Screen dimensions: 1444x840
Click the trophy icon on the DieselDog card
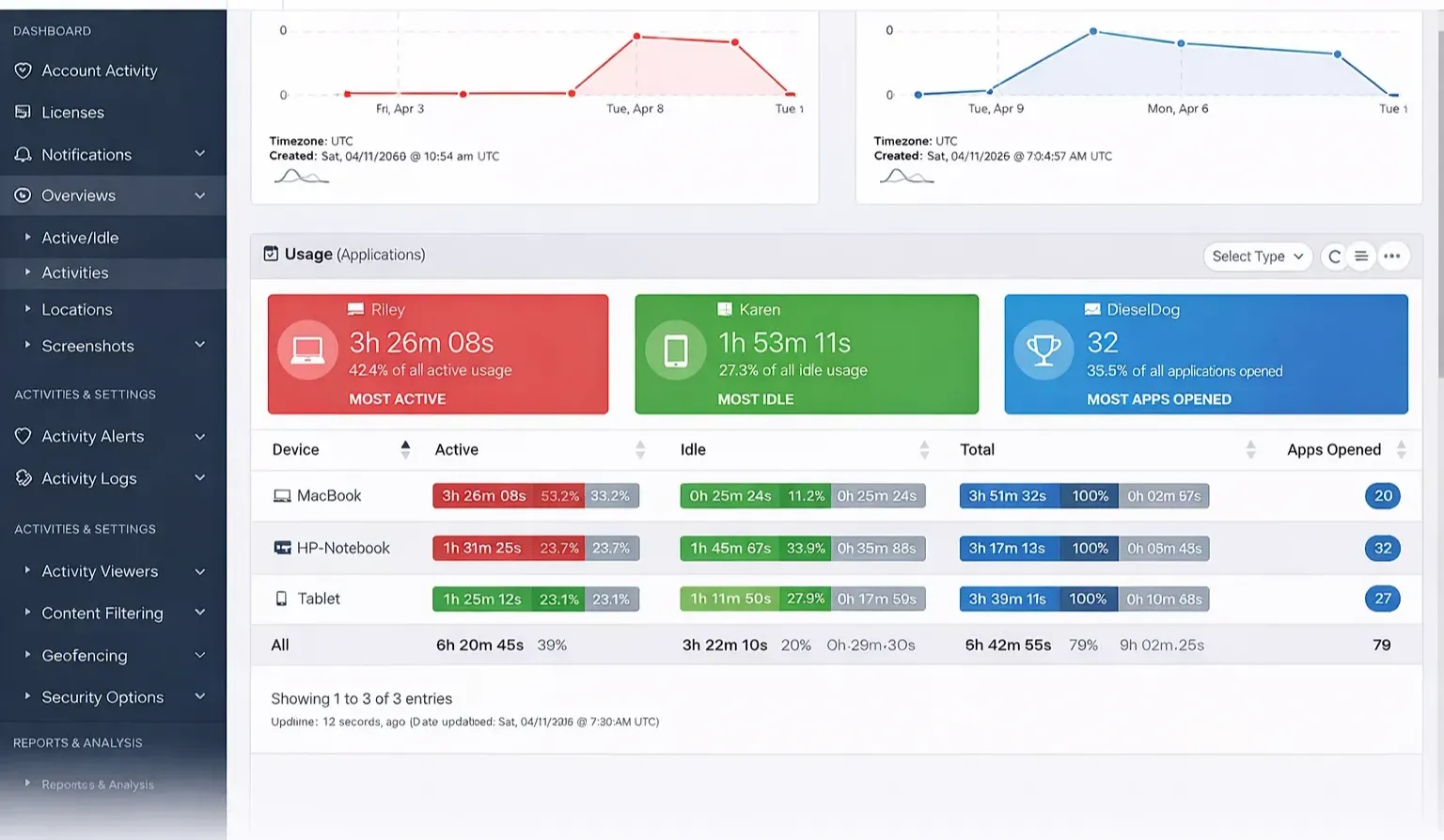point(1044,350)
